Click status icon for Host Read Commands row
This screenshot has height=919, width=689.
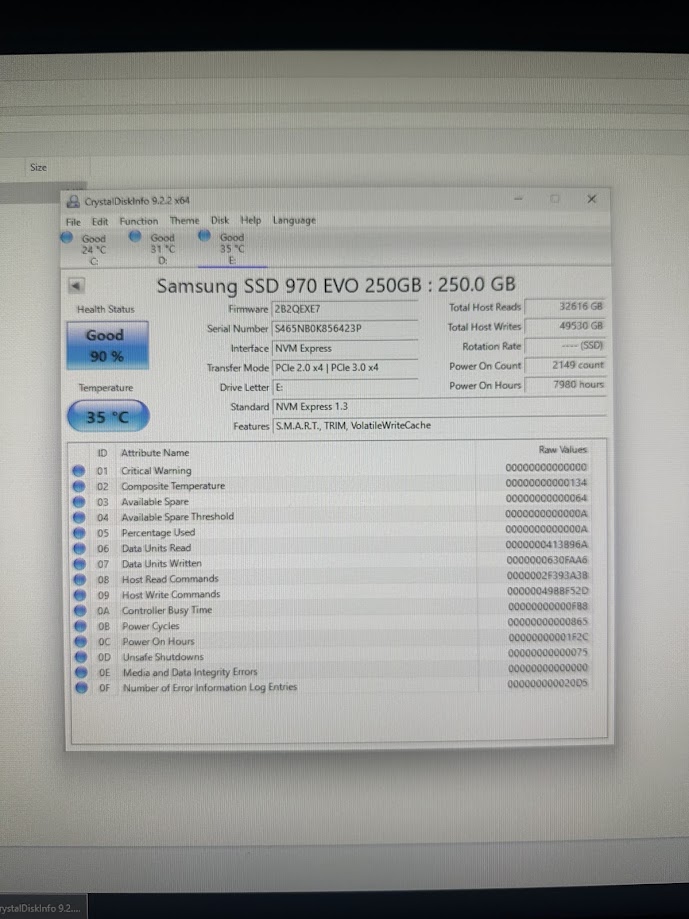click(x=80, y=580)
